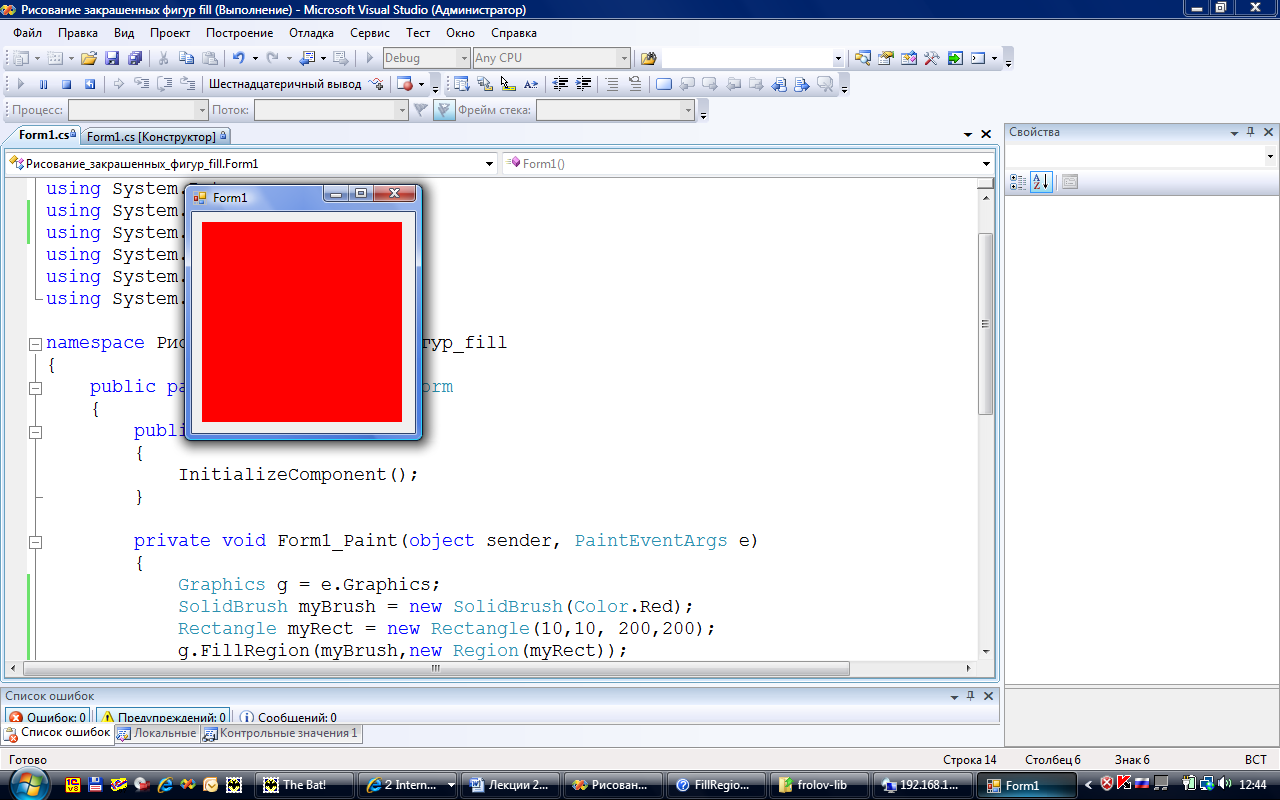Viewport: 1280px width, 800px height.
Task: Open the Сервис menu
Action: click(370, 33)
